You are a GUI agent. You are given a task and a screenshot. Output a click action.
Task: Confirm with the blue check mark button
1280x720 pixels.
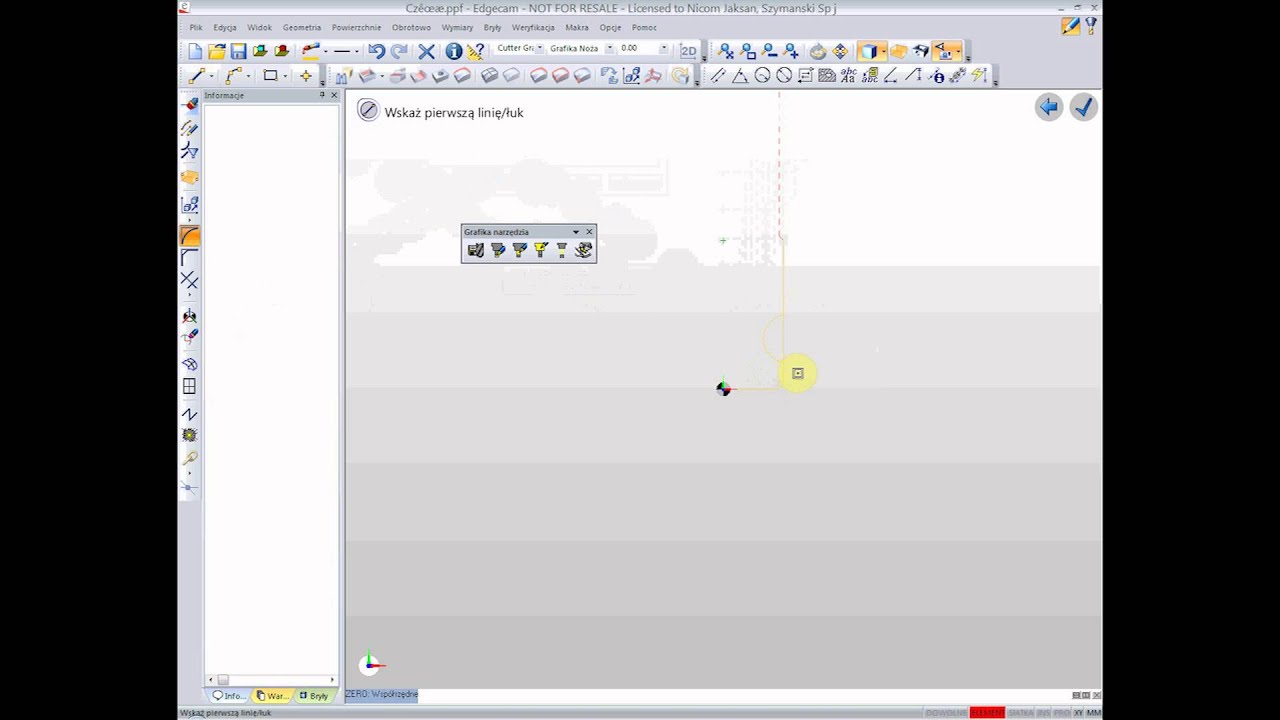[1084, 107]
